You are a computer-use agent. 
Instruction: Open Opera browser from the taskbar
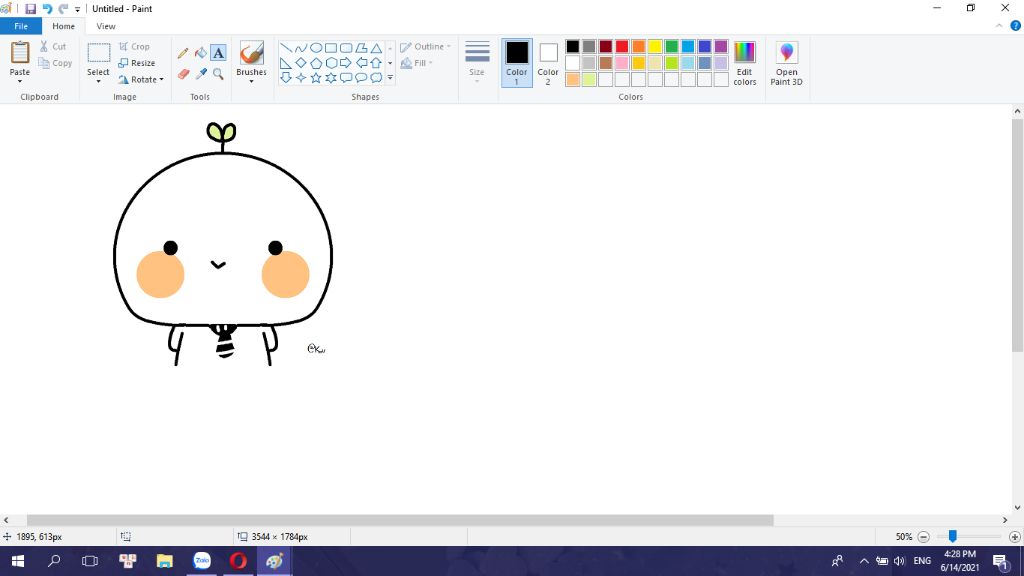click(x=238, y=561)
